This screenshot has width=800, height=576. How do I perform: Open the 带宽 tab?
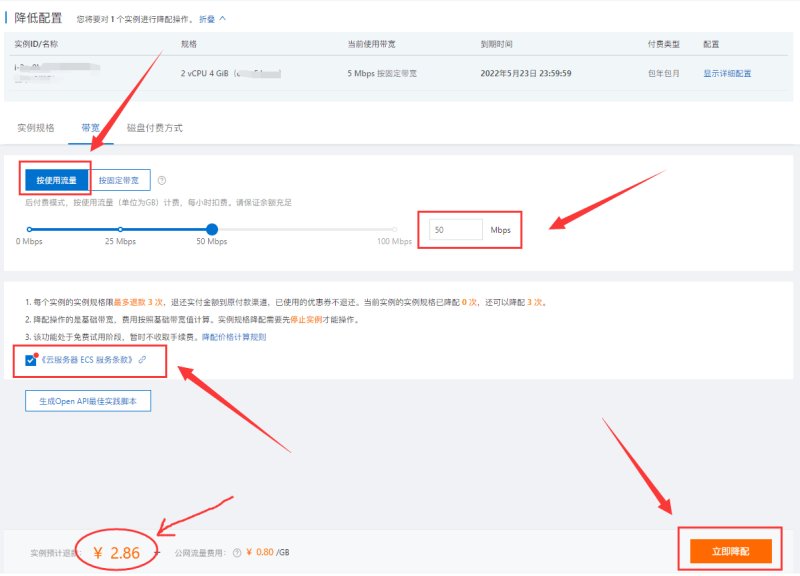(x=90, y=128)
